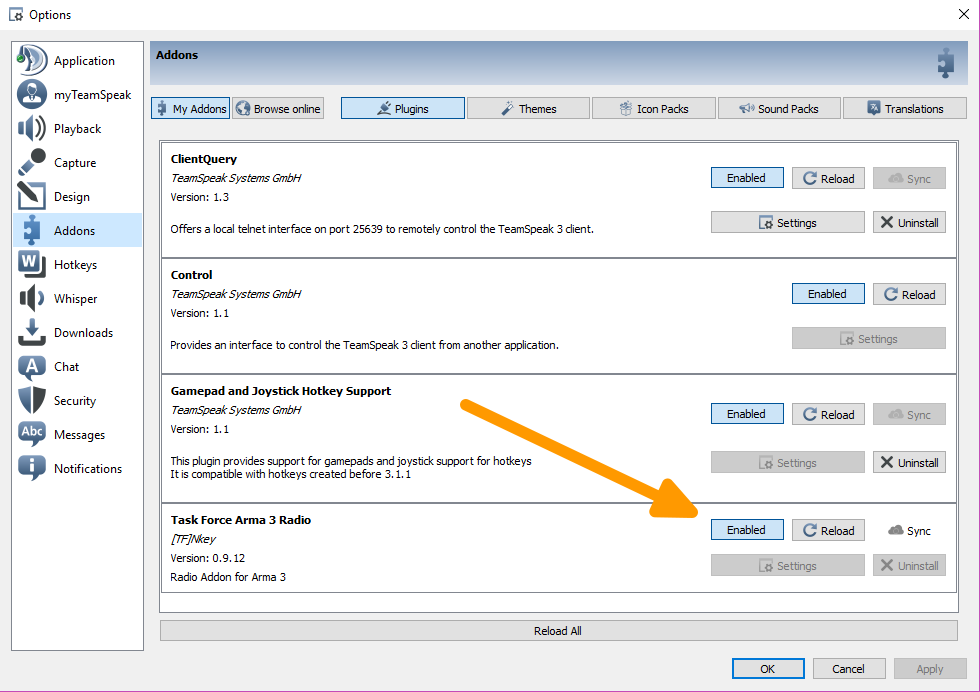Click the puzzle piece icon in Addons header
This screenshot has width=980, height=692.
tap(946, 63)
